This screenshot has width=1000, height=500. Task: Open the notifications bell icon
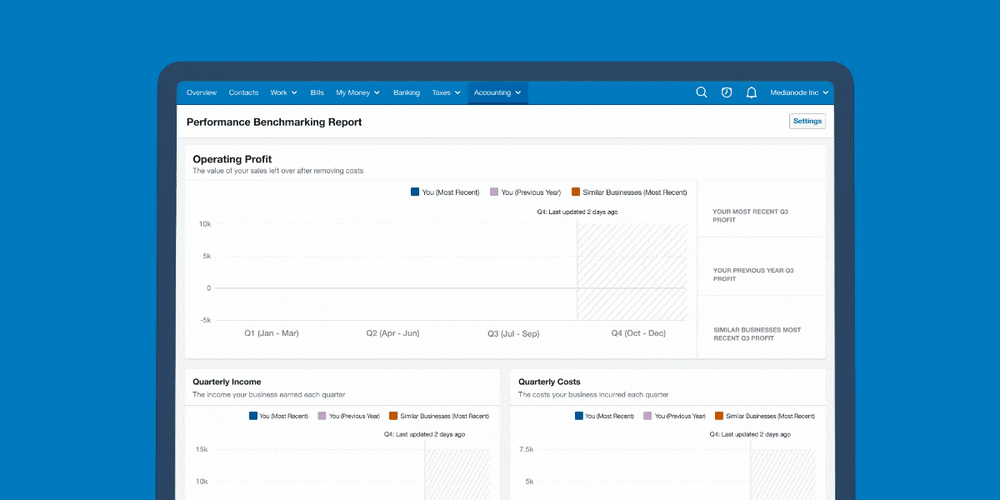click(751, 92)
